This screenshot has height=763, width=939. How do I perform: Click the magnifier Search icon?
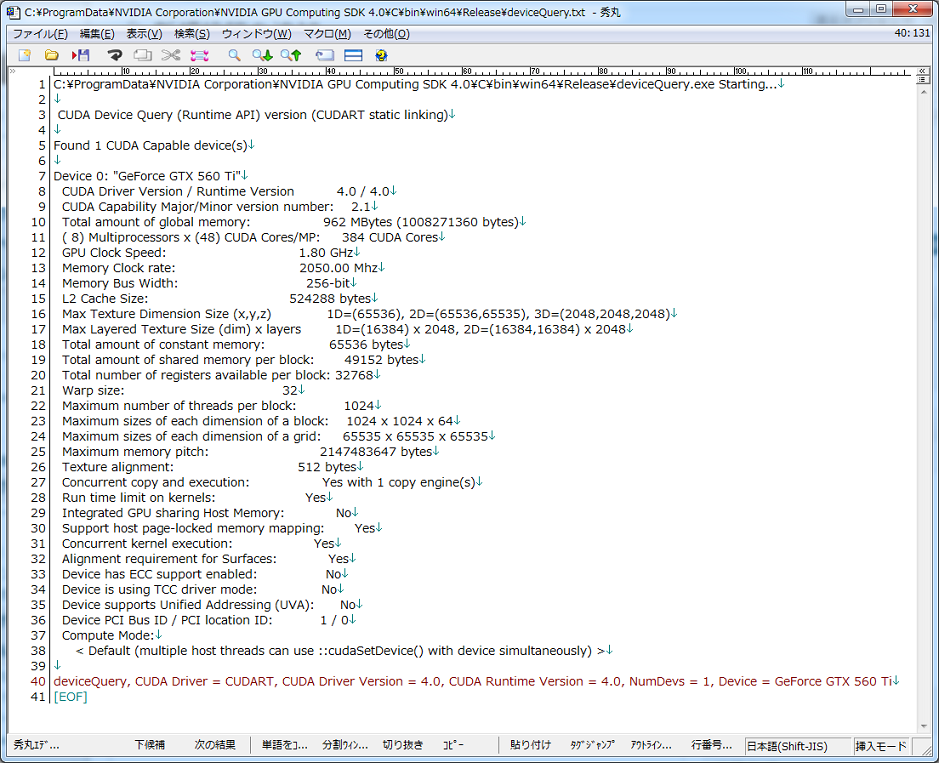click(234, 55)
